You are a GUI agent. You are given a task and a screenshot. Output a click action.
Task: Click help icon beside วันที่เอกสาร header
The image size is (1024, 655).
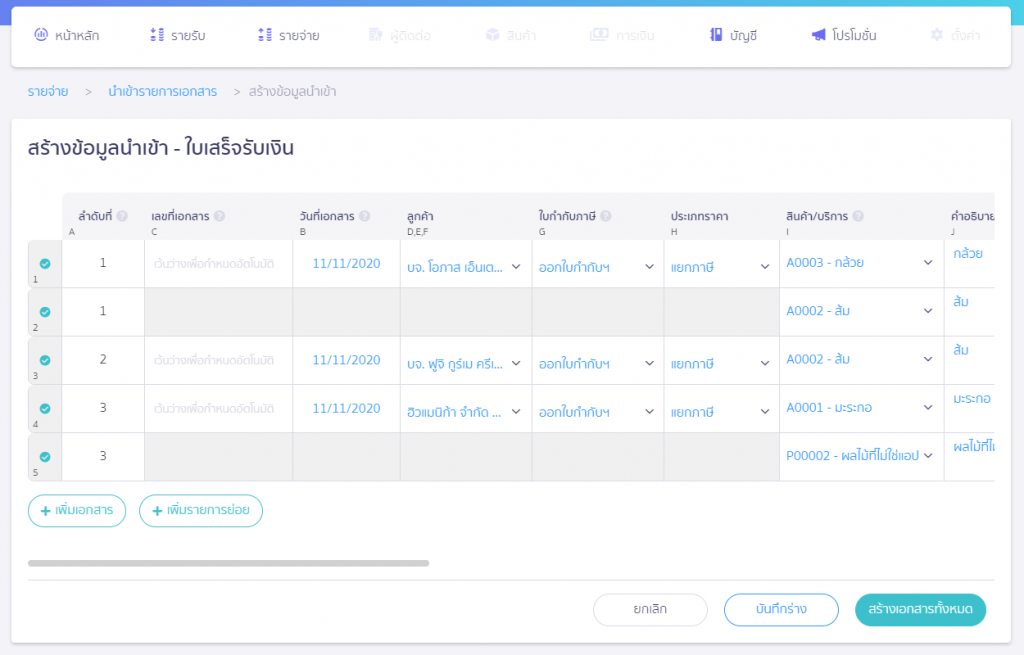pyautogui.click(x=364, y=216)
